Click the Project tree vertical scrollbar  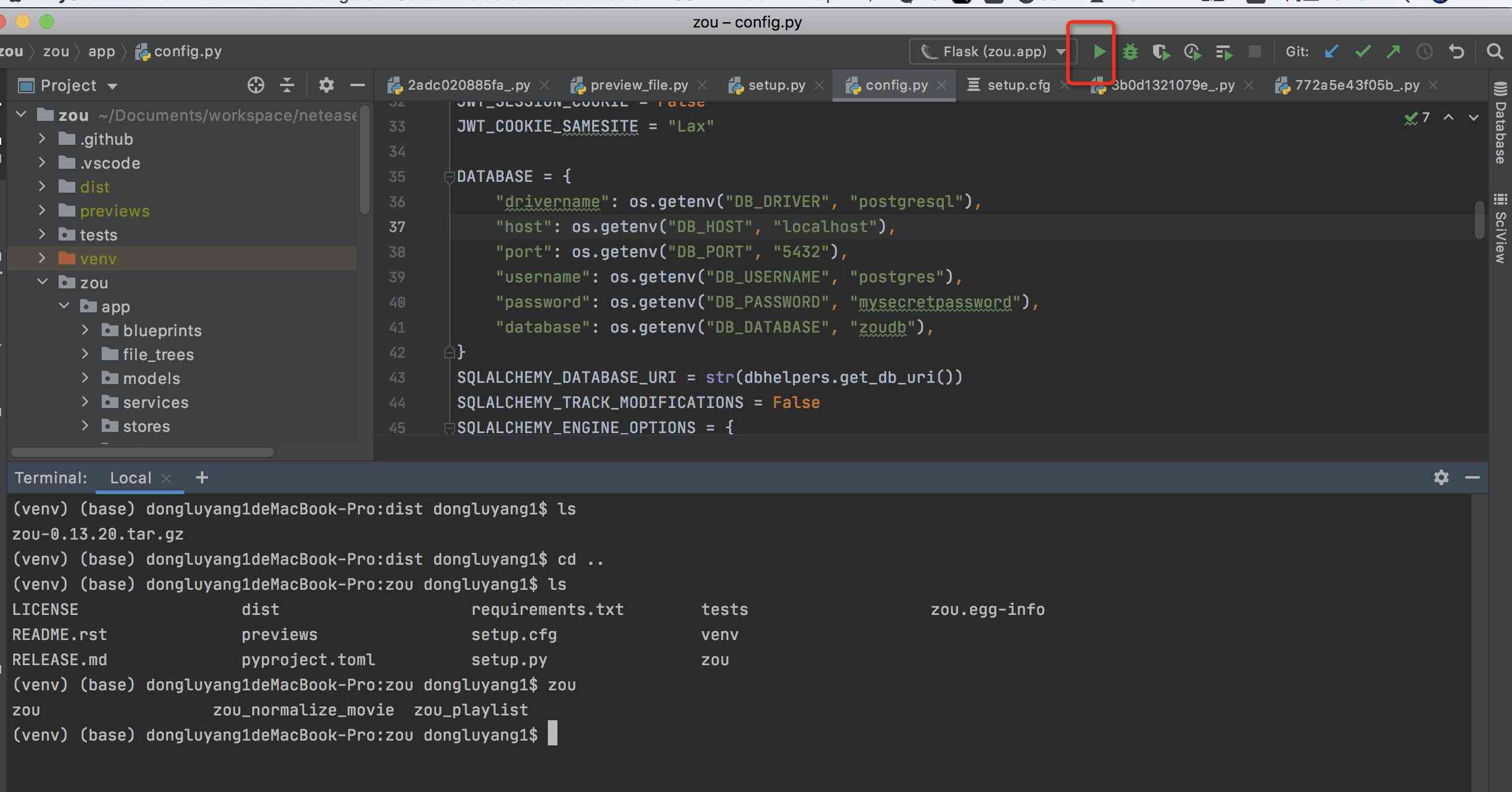pyautogui.click(x=365, y=159)
